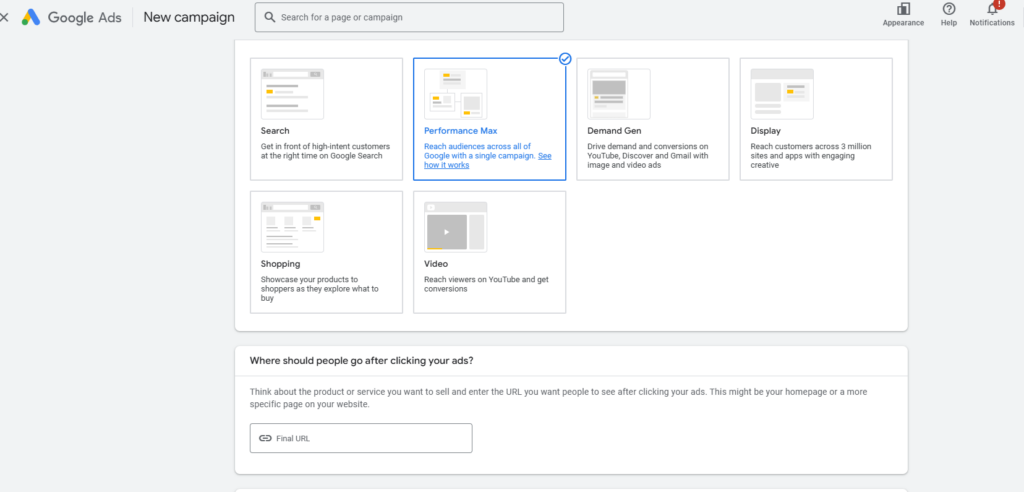
Task: Select the Demand Gen campaign type
Action: [652, 119]
